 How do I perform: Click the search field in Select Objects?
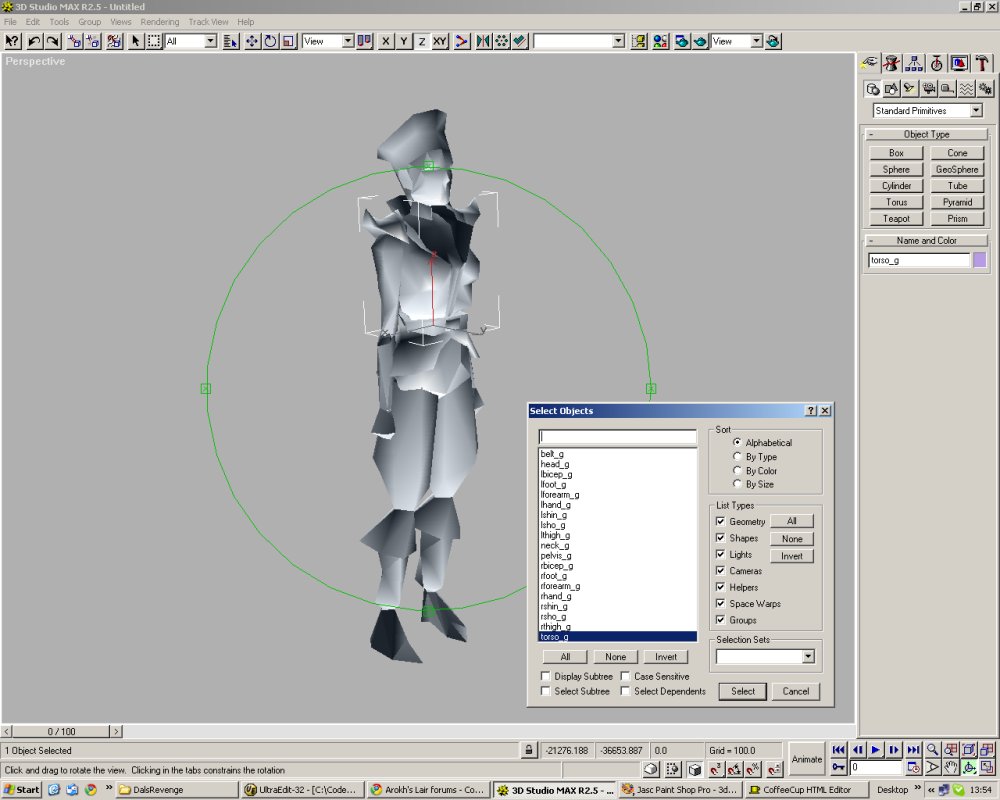617,436
